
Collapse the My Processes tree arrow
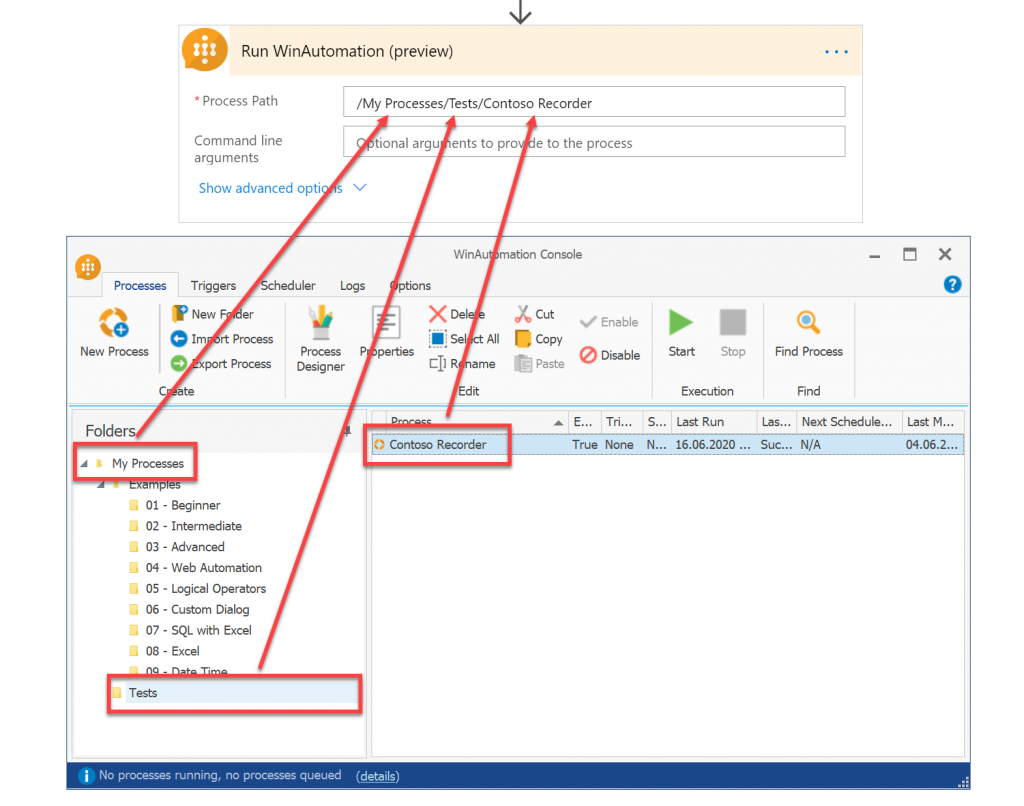click(x=84, y=463)
